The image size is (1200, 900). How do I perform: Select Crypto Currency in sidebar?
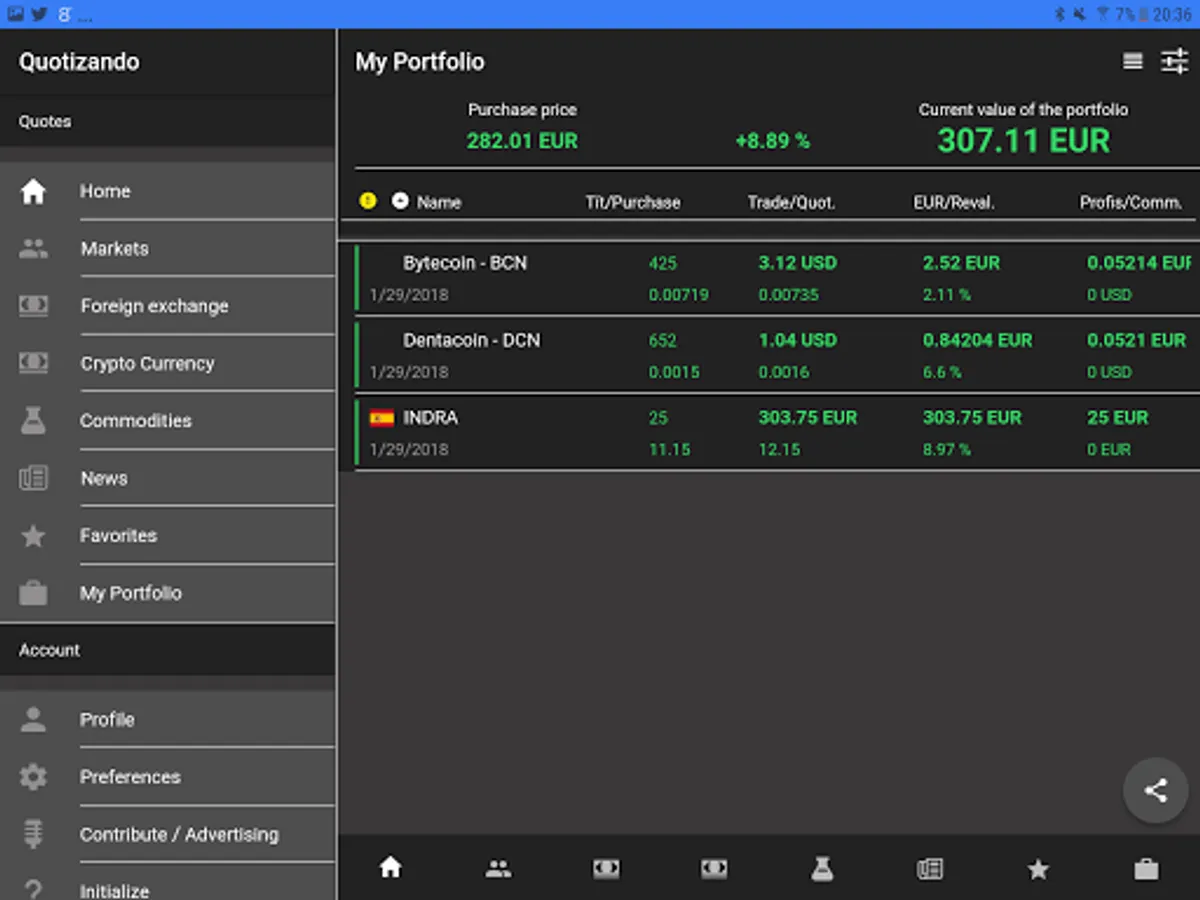tap(167, 363)
